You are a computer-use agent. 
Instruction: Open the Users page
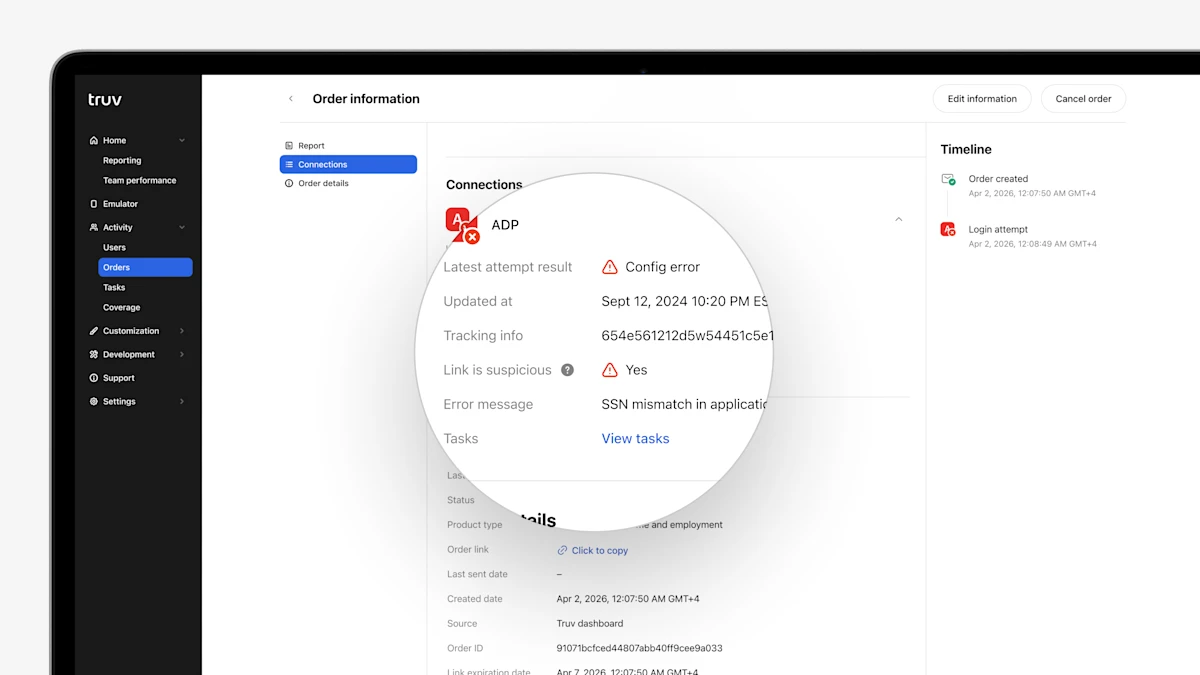pos(114,248)
